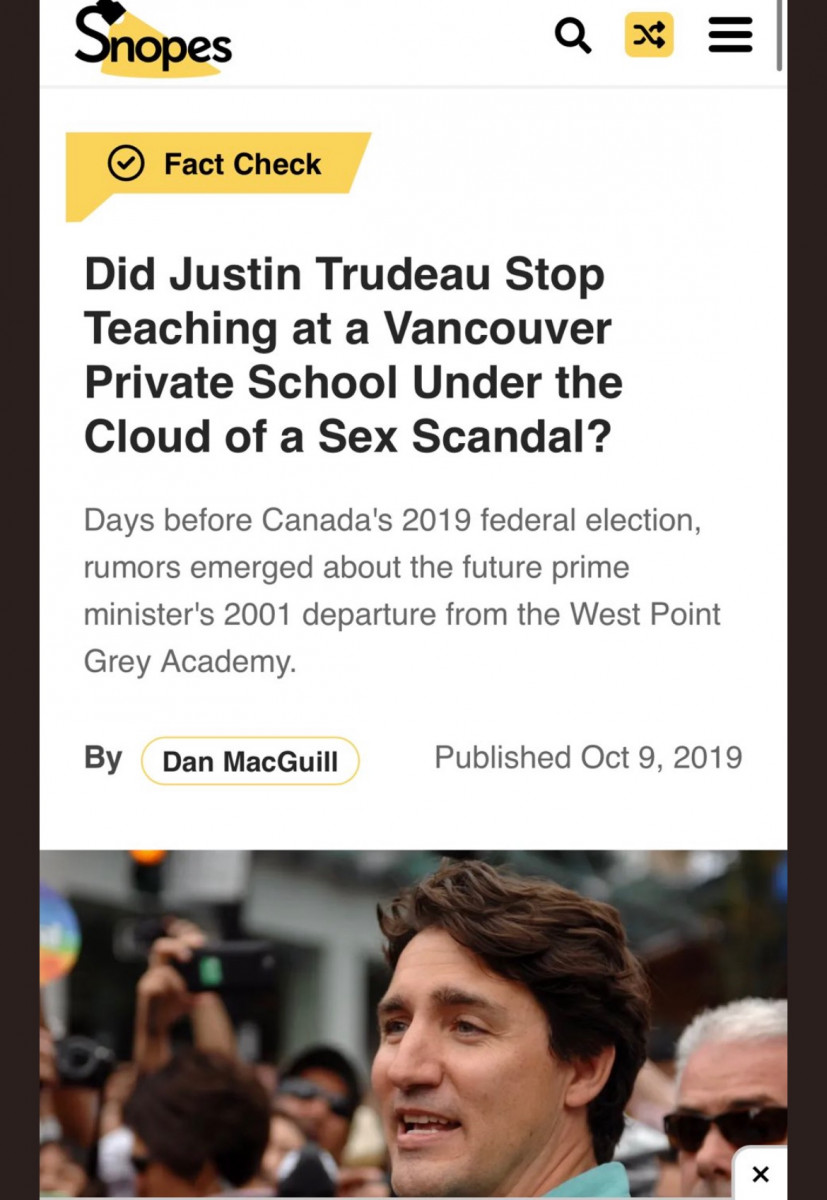Open the article's featured photo
The width and height of the screenshot is (827, 1200).
[x=412, y=1020]
